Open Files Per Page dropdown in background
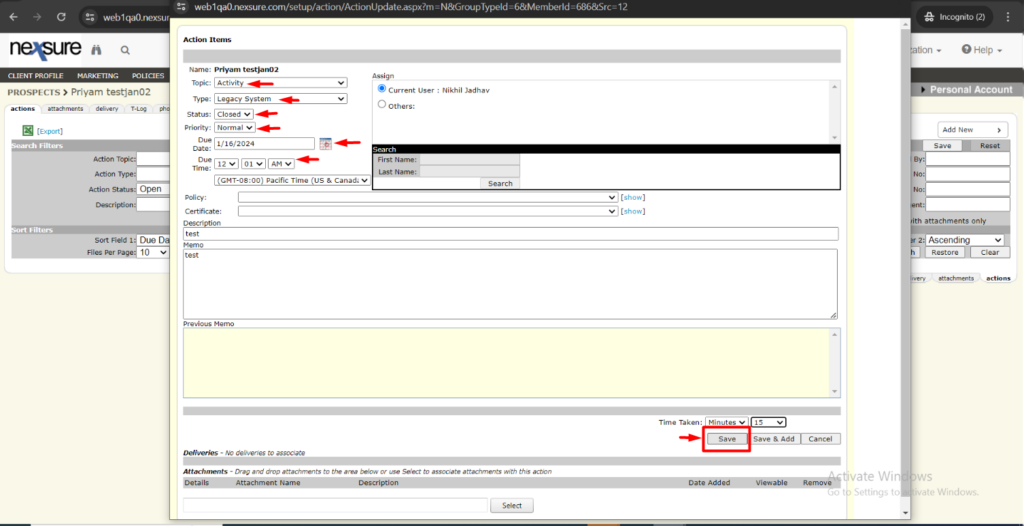 [x=153, y=252]
